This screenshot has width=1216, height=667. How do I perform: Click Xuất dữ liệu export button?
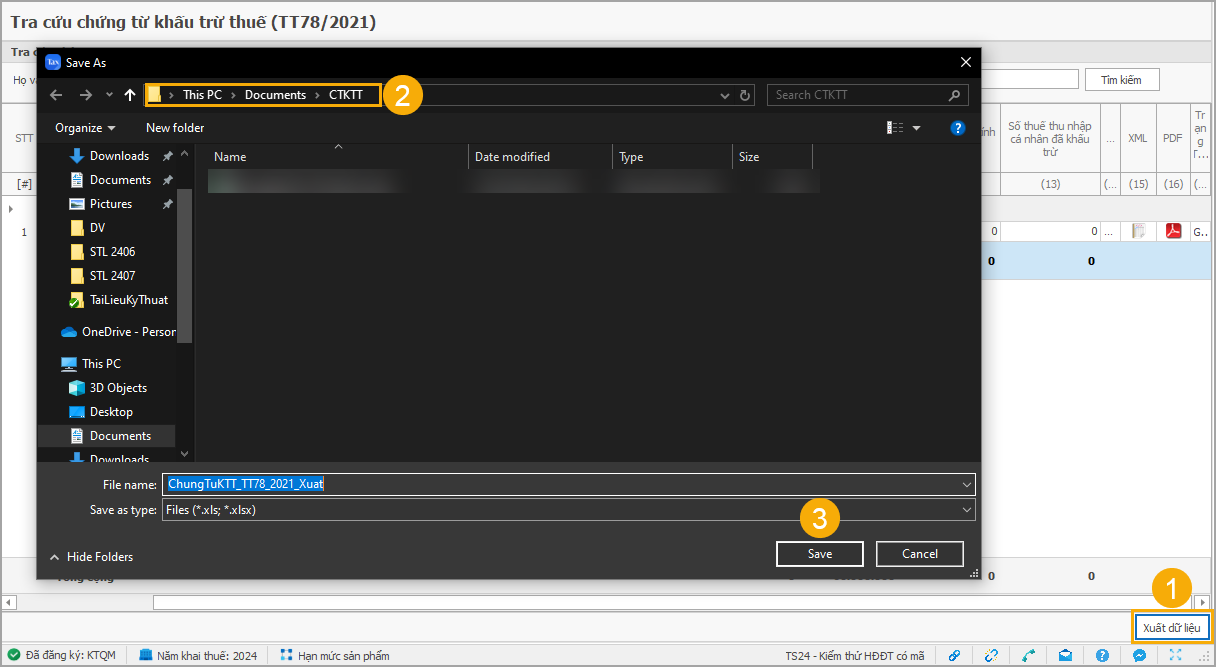click(1171, 628)
